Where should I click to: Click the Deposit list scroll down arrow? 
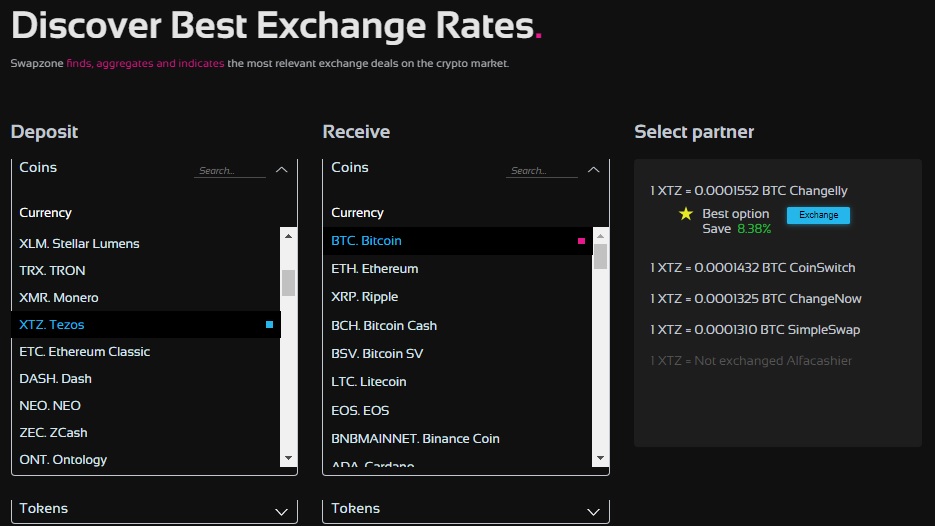click(x=288, y=457)
